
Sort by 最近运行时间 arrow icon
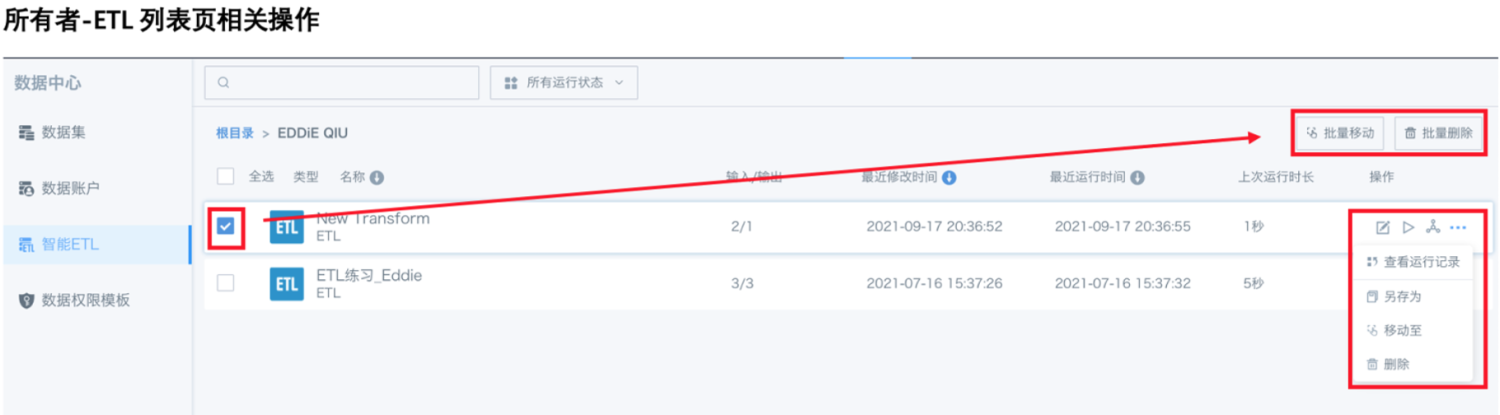1137,178
